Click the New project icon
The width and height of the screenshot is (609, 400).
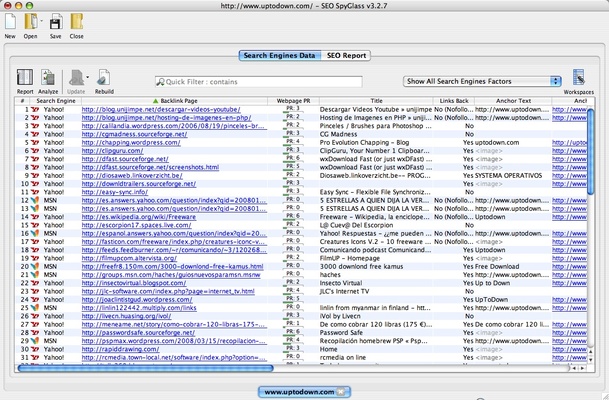(10, 22)
